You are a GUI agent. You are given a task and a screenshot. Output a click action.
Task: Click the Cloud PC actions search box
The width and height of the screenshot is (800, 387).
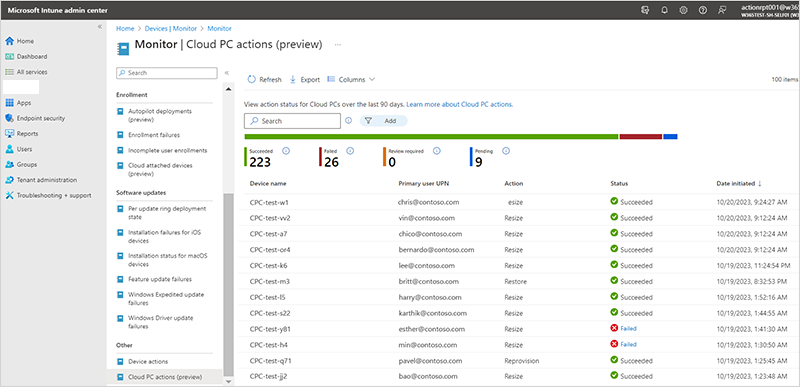point(292,121)
